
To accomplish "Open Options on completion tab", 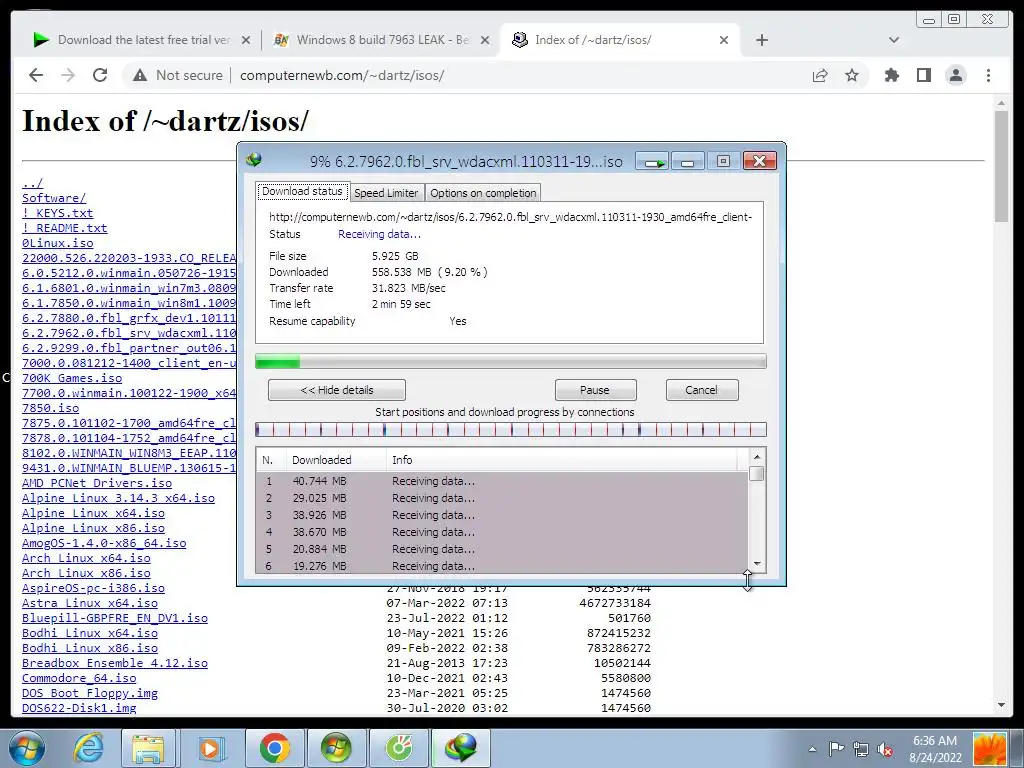I will coord(483,193).
